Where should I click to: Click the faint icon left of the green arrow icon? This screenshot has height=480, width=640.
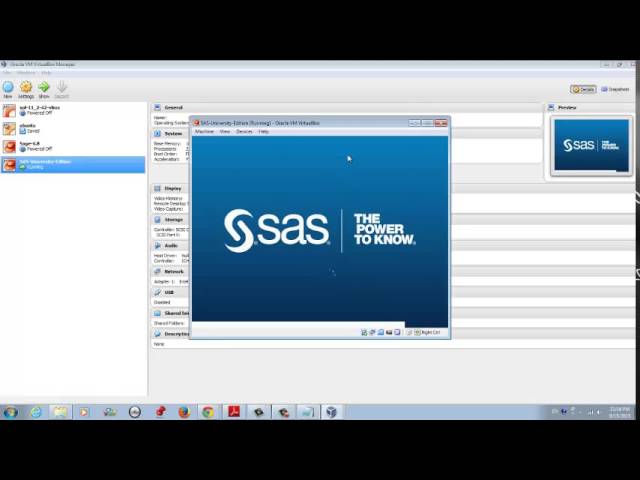pos(409,333)
